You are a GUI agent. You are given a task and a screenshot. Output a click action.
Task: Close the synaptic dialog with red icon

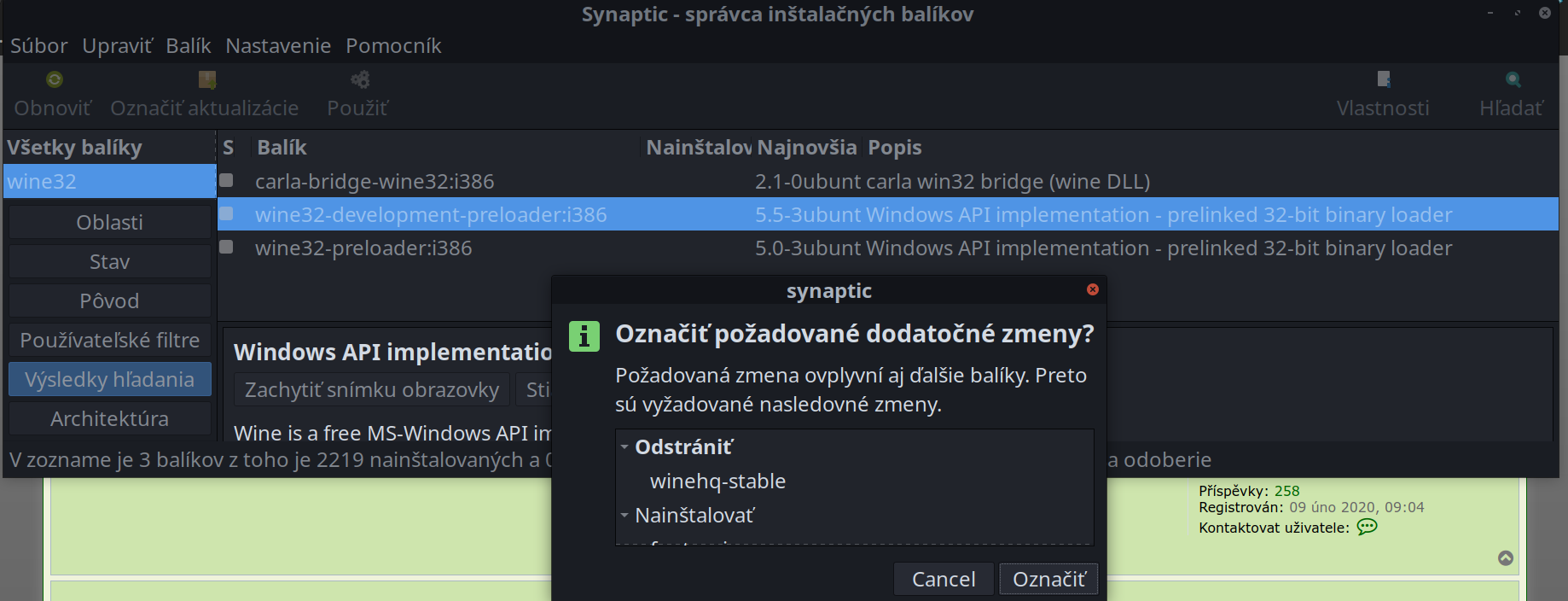click(x=1093, y=290)
